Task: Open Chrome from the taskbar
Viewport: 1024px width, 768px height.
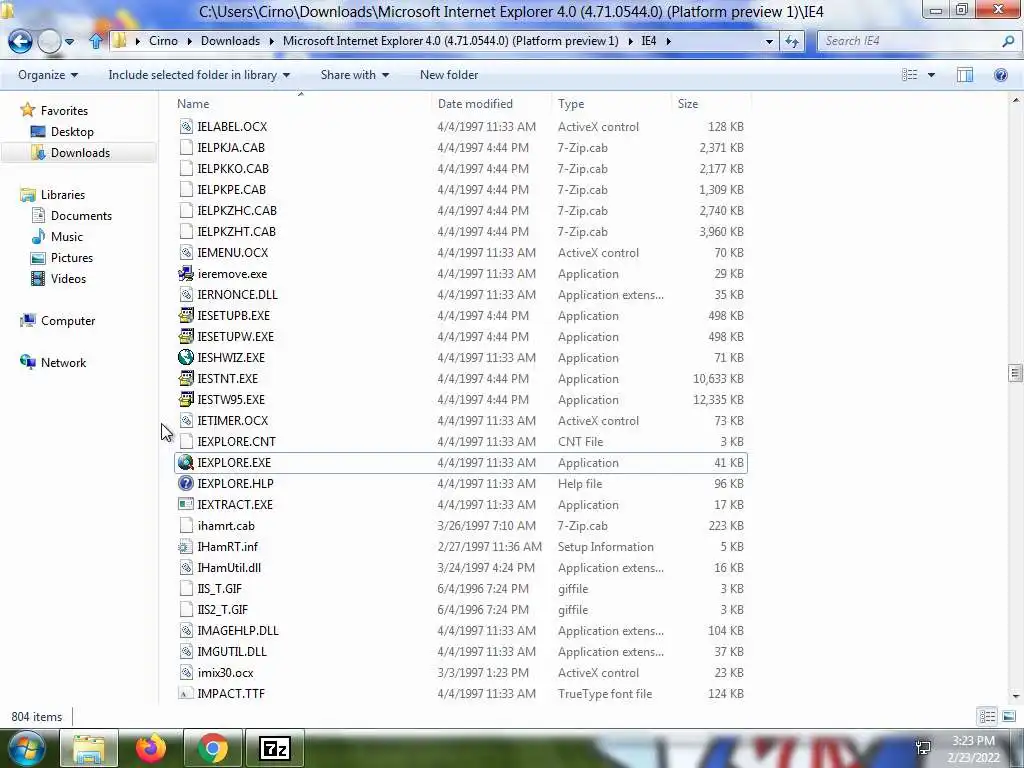Action: [x=213, y=748]
